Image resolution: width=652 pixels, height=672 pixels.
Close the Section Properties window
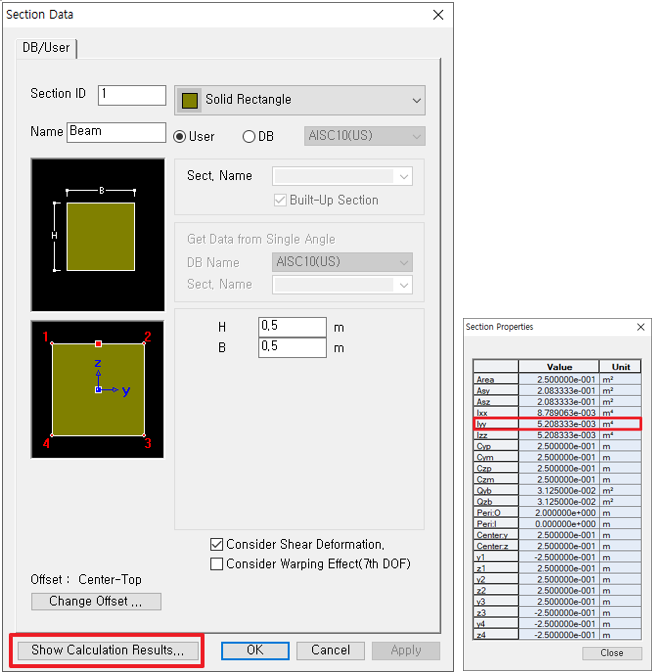640,327
